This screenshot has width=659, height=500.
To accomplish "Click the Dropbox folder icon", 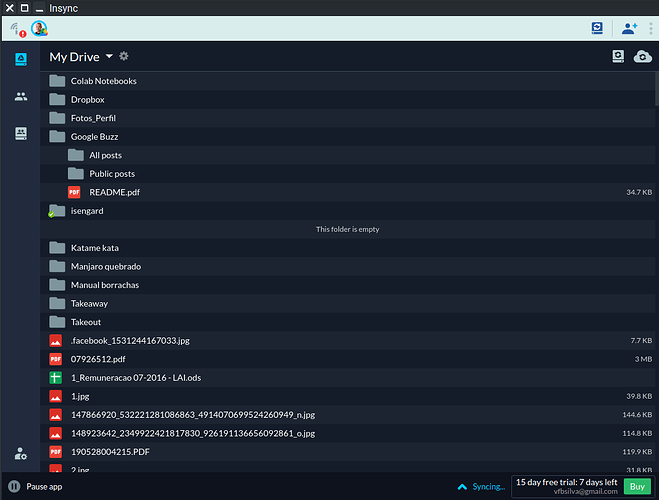I will (x=57, y=99).
